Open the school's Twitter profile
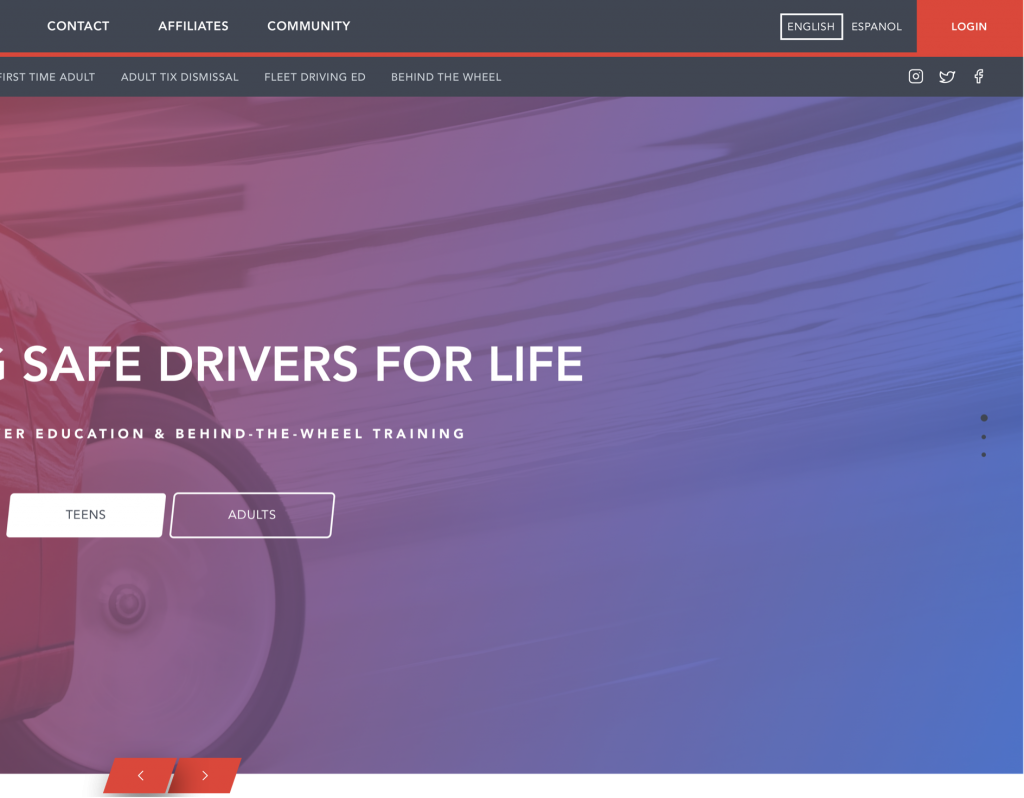 [x=947, y=76]
